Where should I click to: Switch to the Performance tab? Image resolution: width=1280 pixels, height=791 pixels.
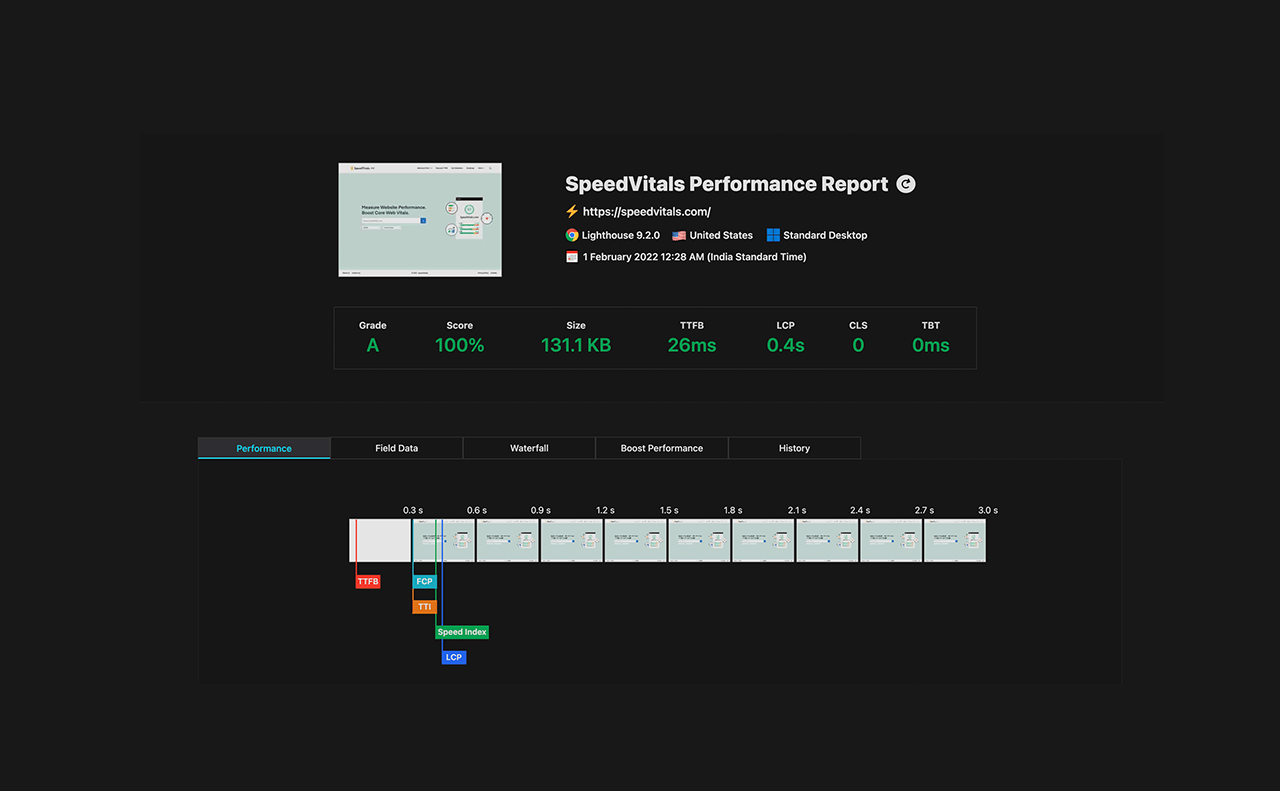(264, 448)
